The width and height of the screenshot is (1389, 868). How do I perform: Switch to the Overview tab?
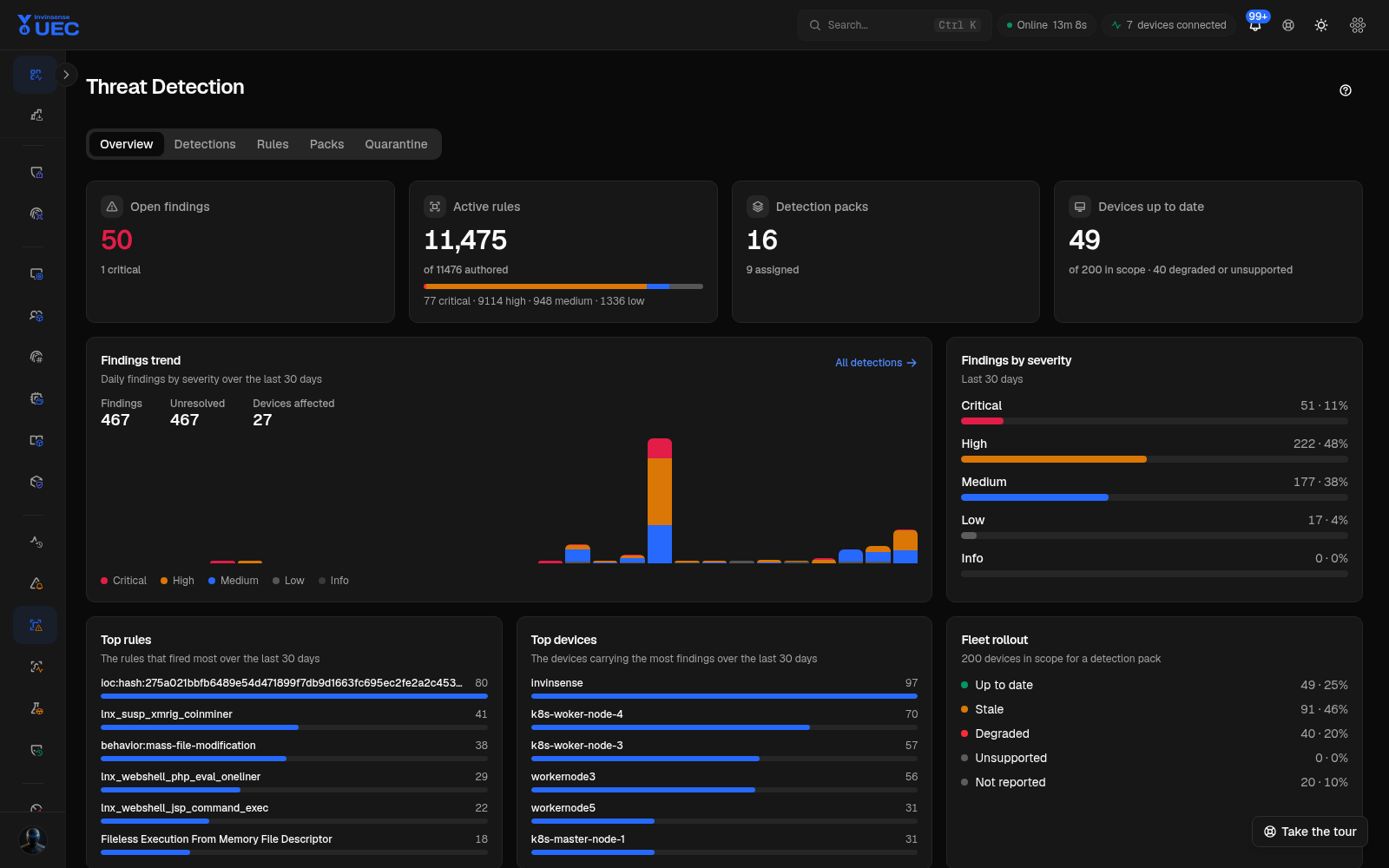pos(126,144)
